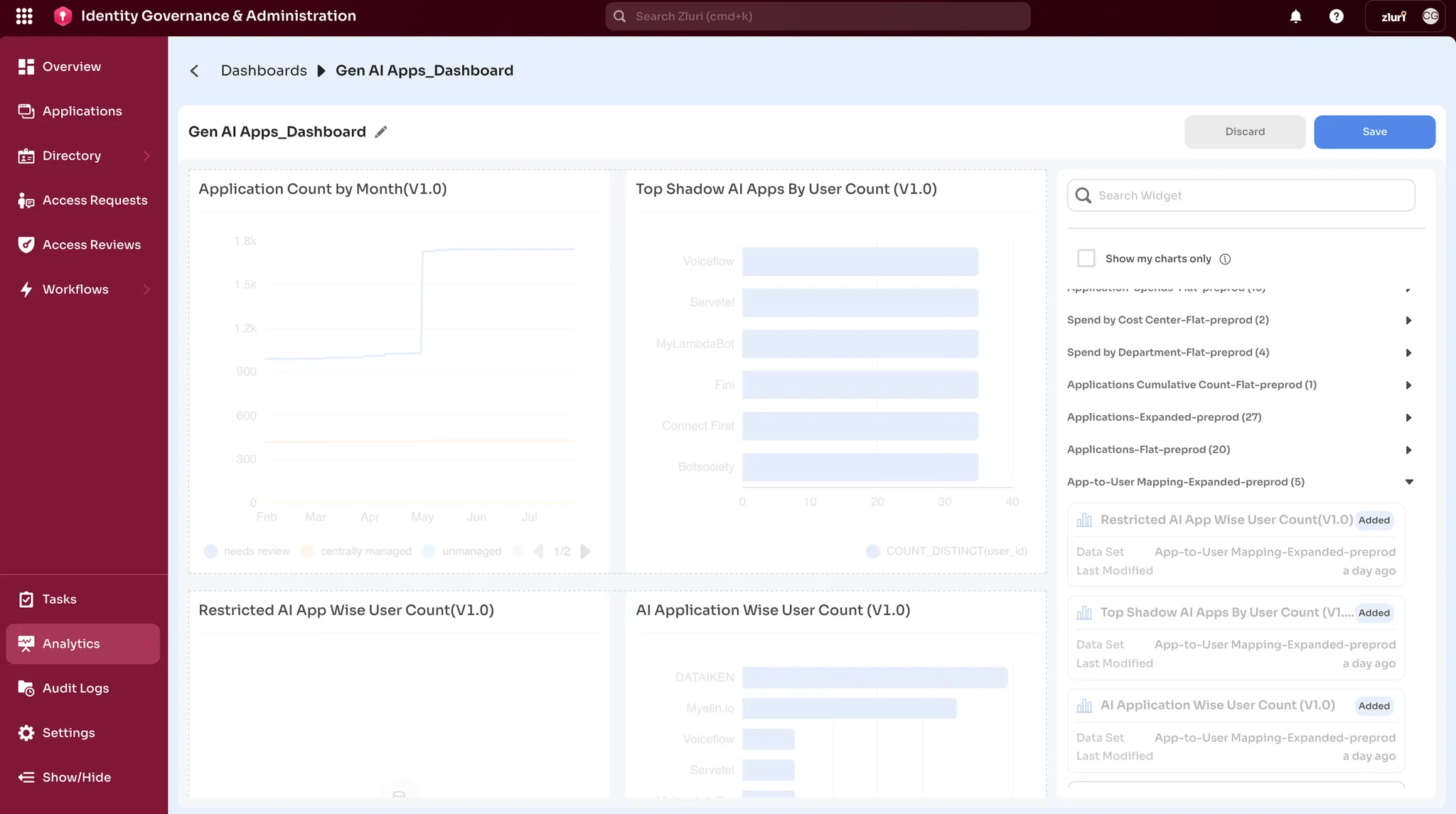This screenshot has width=1456, height=814.
Task: Click the Applications sidebar icon
Action: click(x=26, y=112)
